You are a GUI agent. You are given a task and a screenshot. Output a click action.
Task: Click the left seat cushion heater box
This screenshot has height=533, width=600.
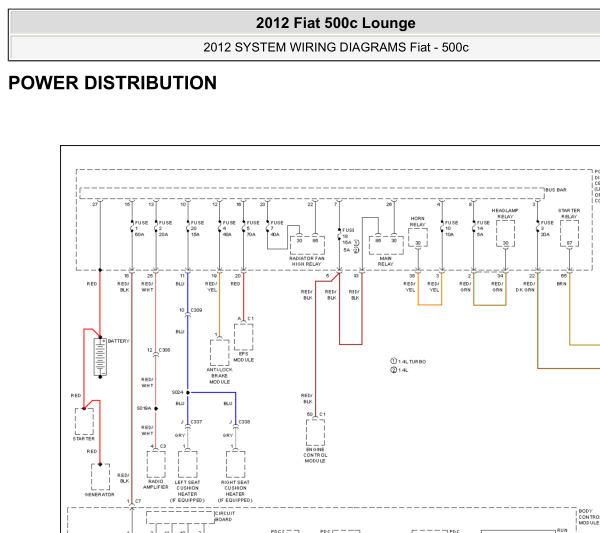(188, 464)
